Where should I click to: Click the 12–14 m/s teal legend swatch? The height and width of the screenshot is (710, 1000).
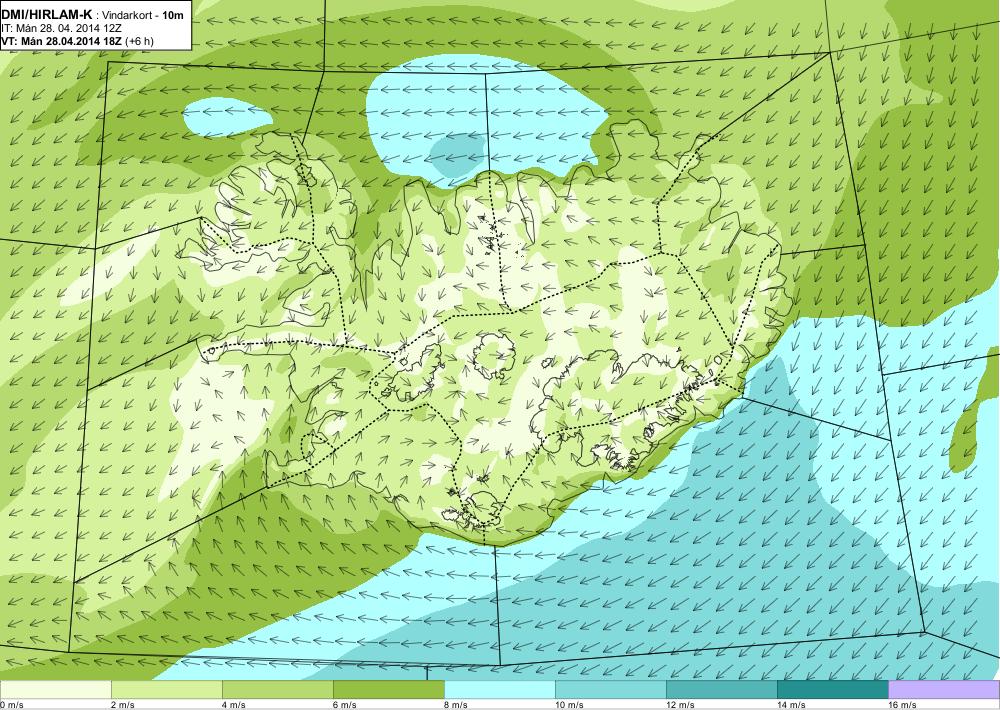click(721, 690)
